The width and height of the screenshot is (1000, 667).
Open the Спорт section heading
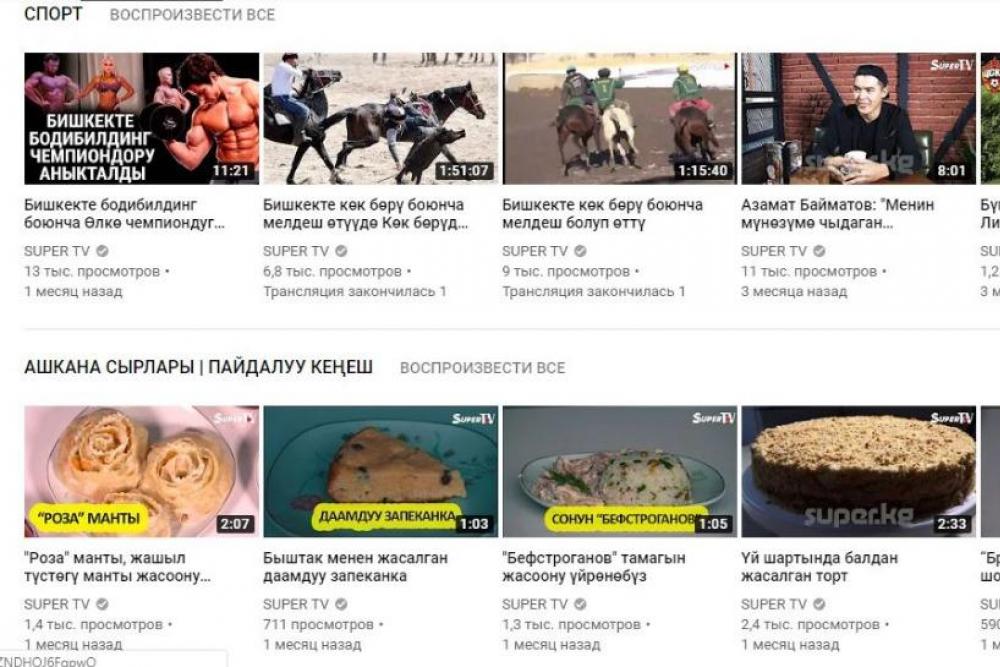pos(53,14)
